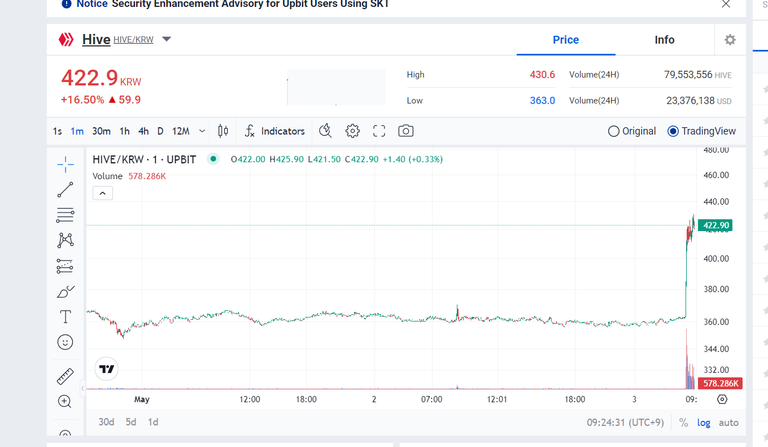The height and width of the screenshot is (447, 768).
Task: Click the current price label 422.90 on axis
Action: 715,225
